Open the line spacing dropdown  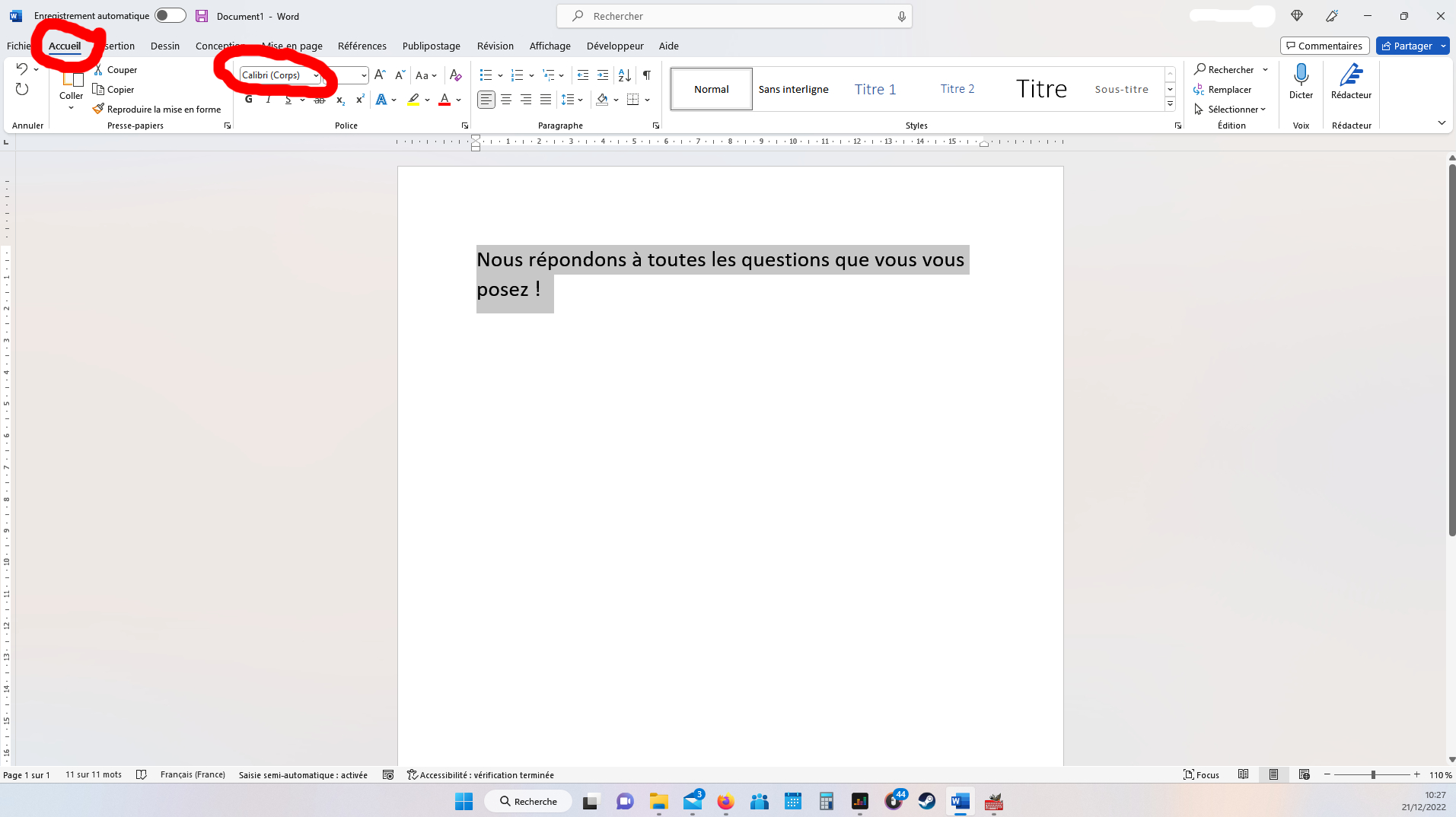[572, 100]
